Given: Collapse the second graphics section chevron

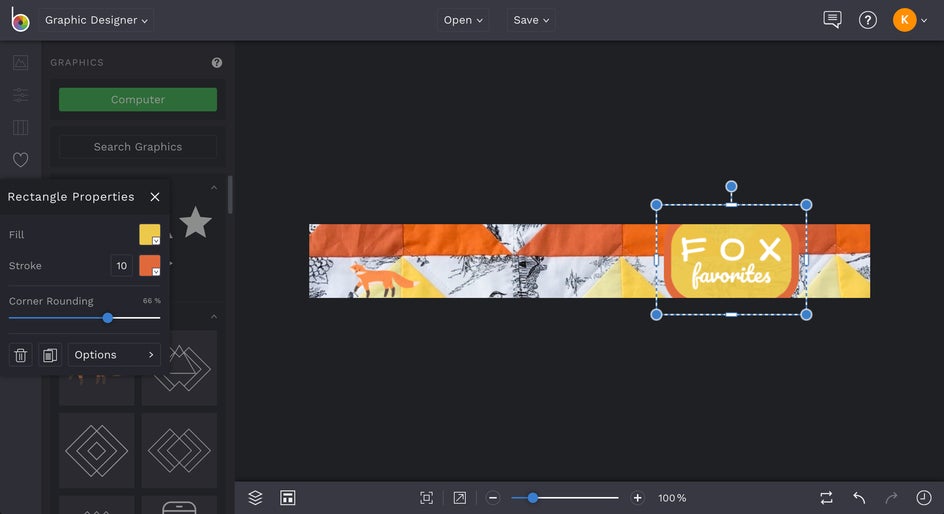Looking at the screenshot, I should (214, 317).
